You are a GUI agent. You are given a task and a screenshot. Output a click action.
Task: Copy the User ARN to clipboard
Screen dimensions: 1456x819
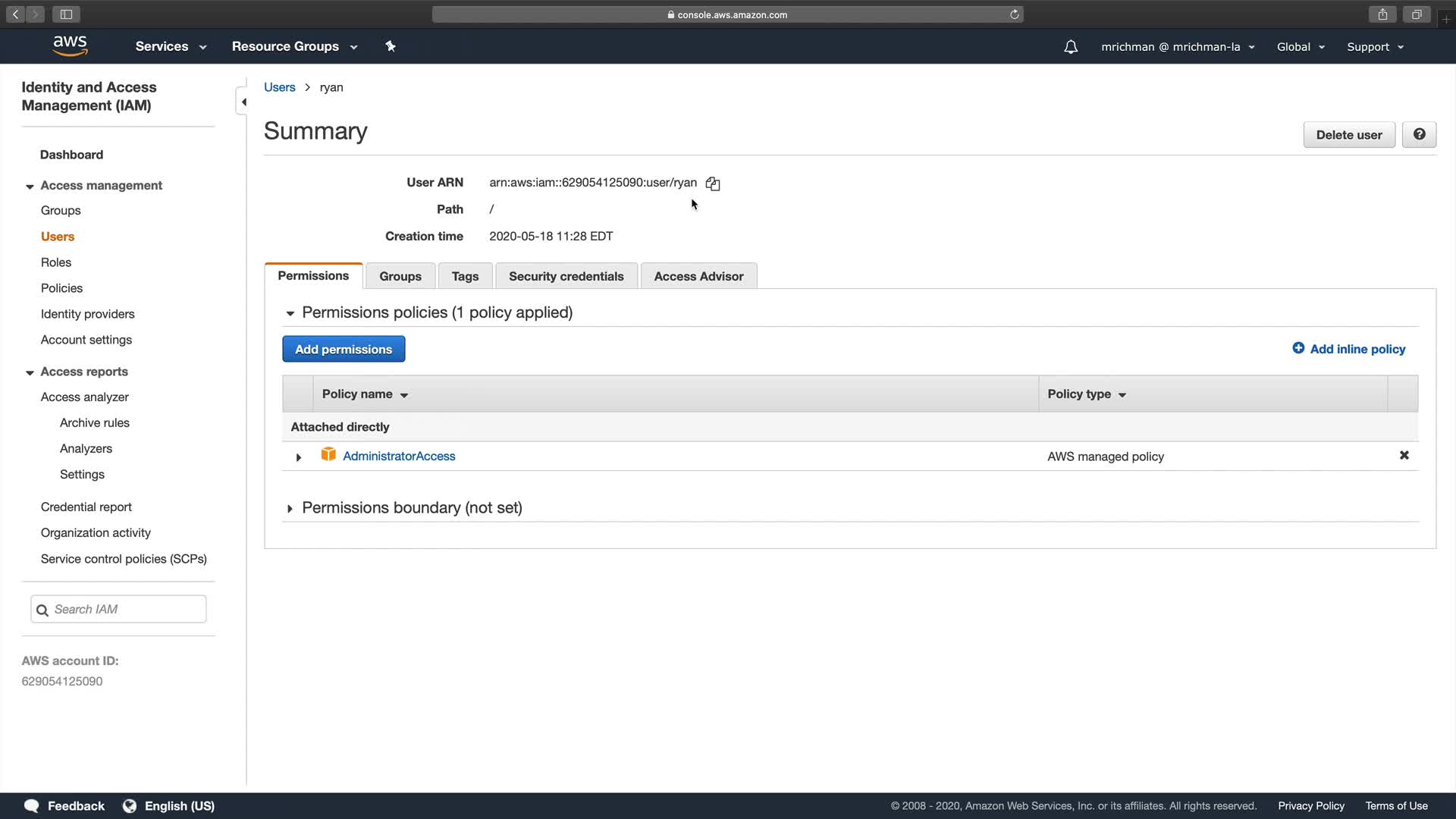pos(712,184)
